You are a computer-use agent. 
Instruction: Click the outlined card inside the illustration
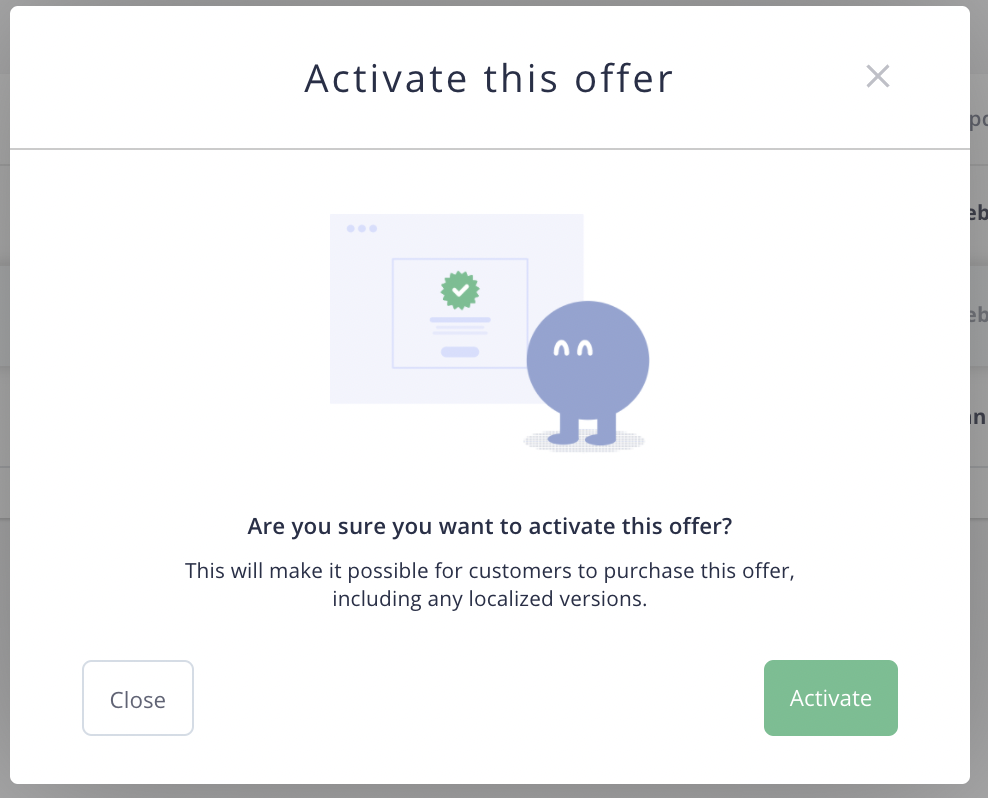460,313
